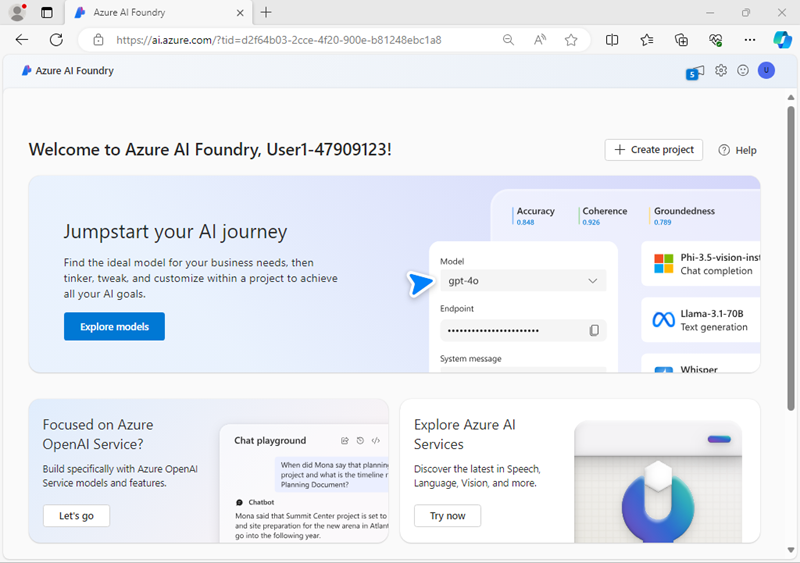Click the Create project button
Screen dimensions: 800x563
coord(654,150)
